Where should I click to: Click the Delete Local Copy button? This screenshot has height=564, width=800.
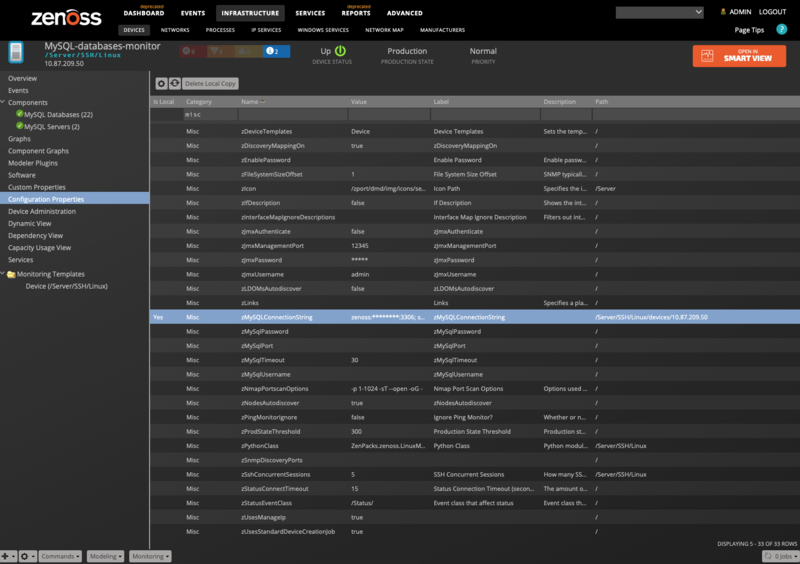point(210,83)
